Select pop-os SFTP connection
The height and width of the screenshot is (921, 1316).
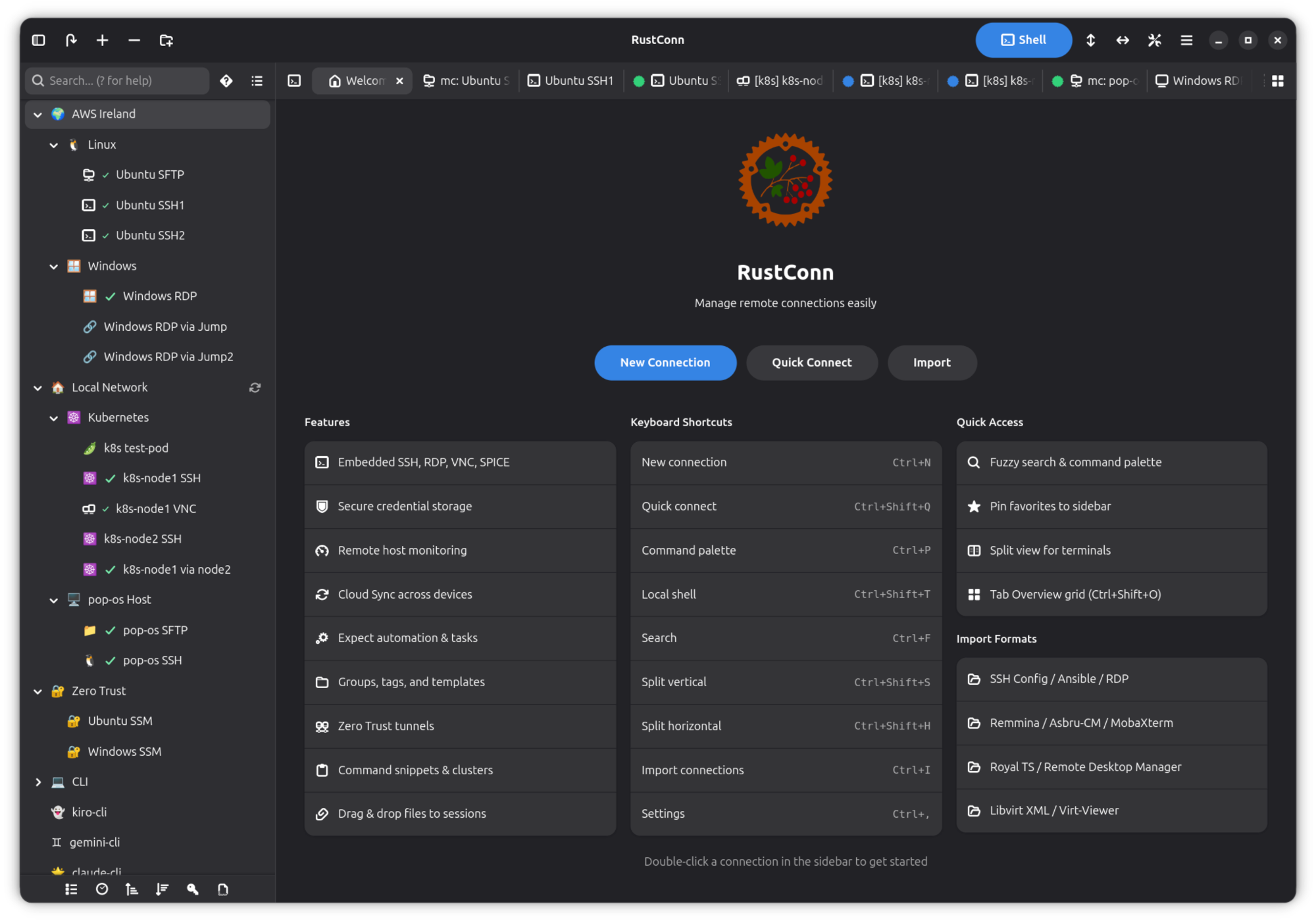(147, 630)
